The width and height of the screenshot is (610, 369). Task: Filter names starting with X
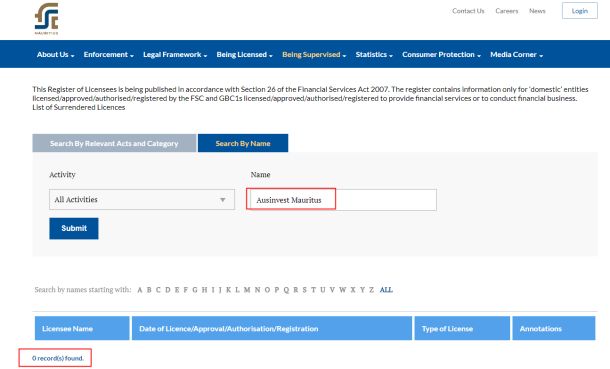click(353, 290)
